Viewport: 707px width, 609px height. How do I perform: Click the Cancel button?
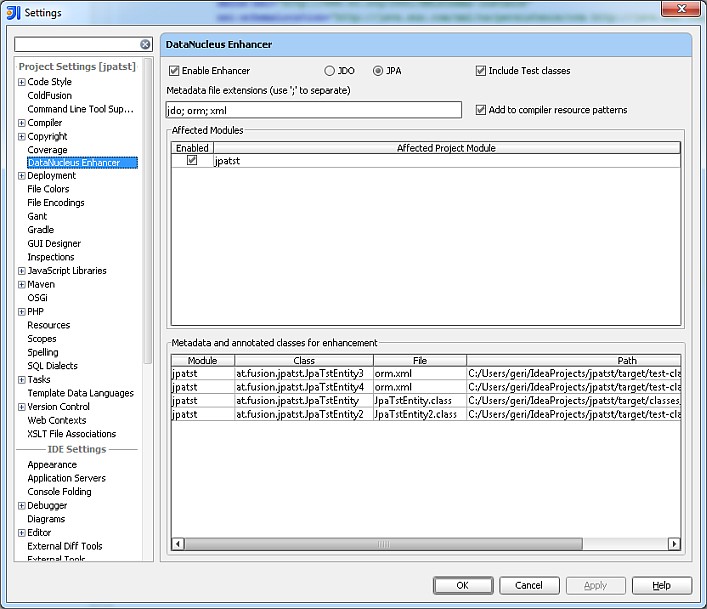point(529,586)
